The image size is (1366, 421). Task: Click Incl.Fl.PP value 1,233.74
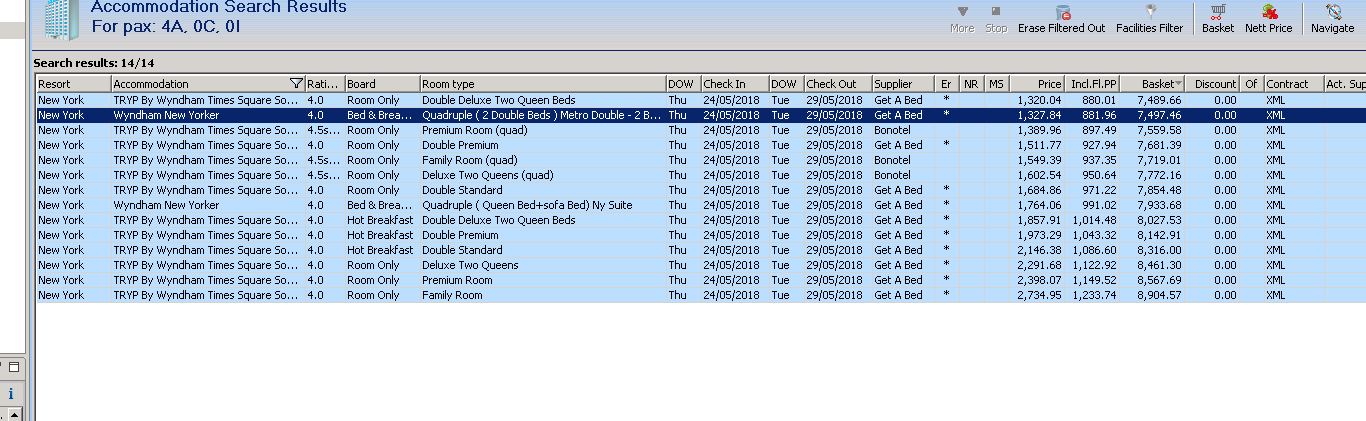pos(1094,295)
